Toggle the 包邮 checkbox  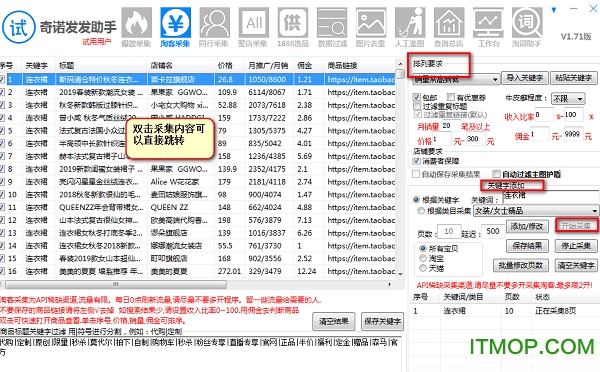417,97
